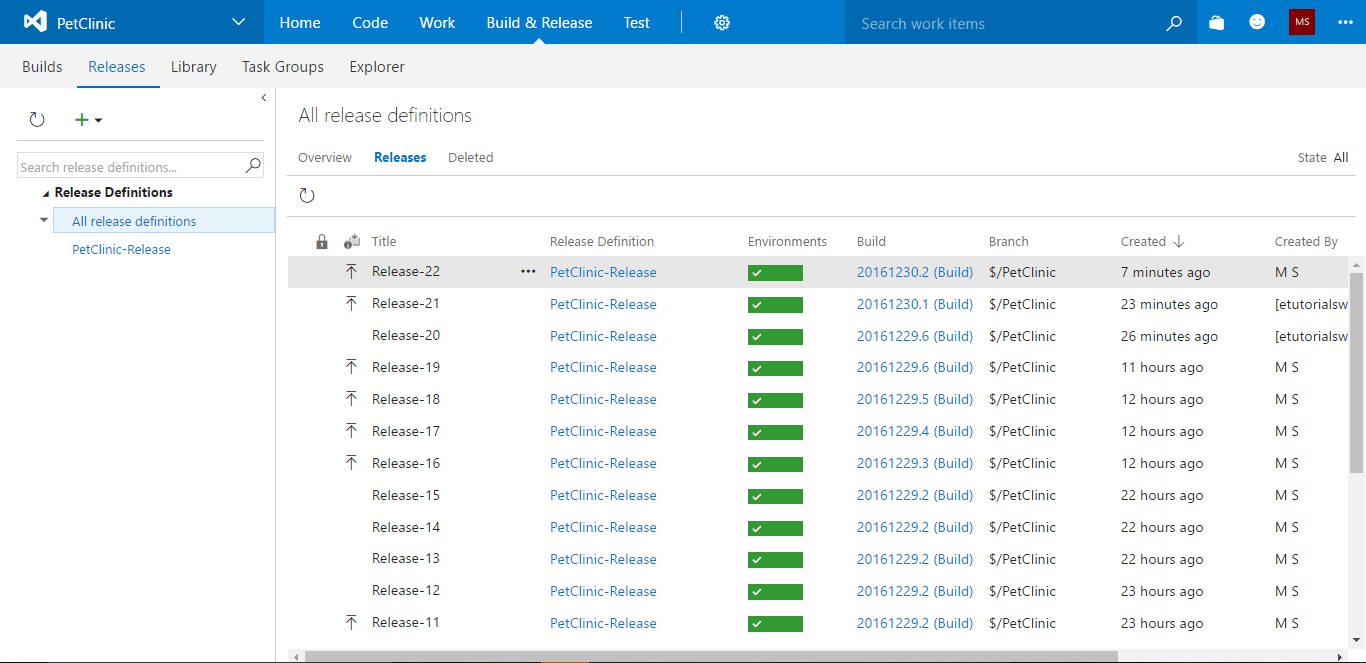Click the upload arrow icon for Release-11

[351, 622]
